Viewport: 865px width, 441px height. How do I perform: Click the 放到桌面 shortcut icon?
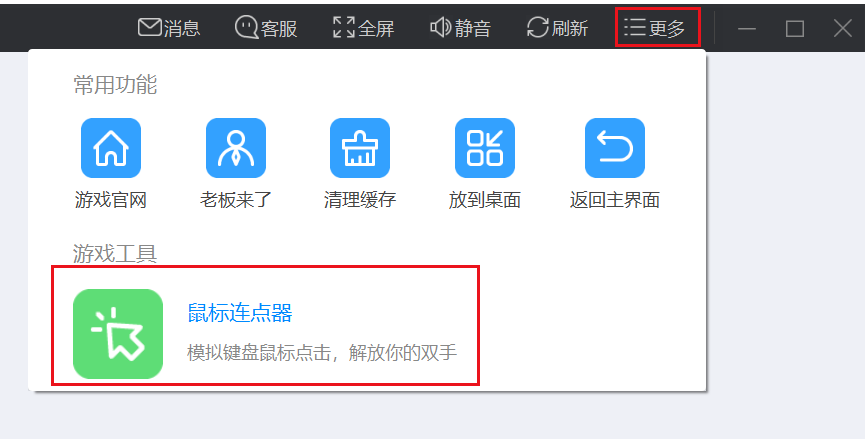[485, 148]
